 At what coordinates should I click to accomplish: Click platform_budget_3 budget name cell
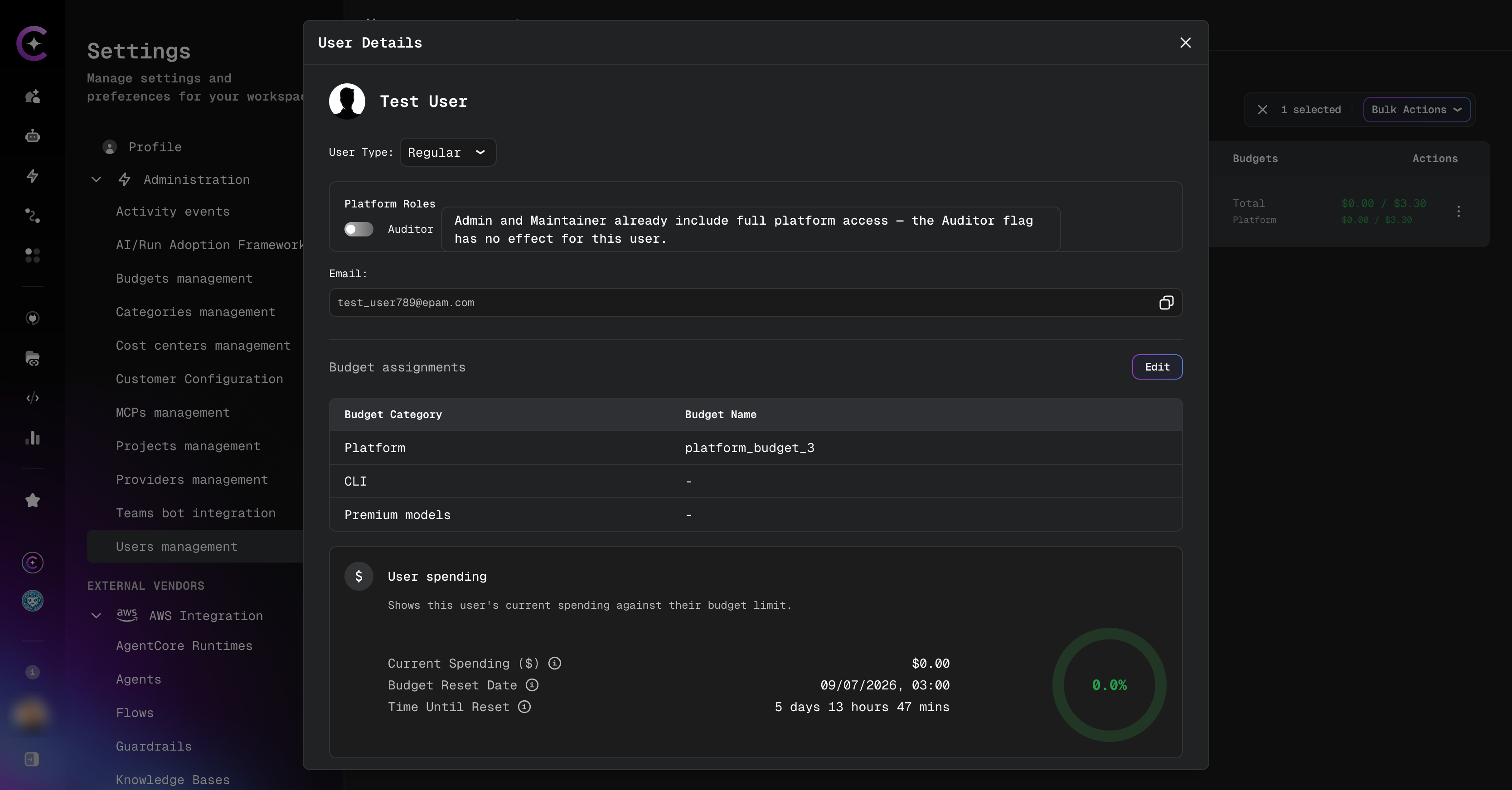[750, 448]
